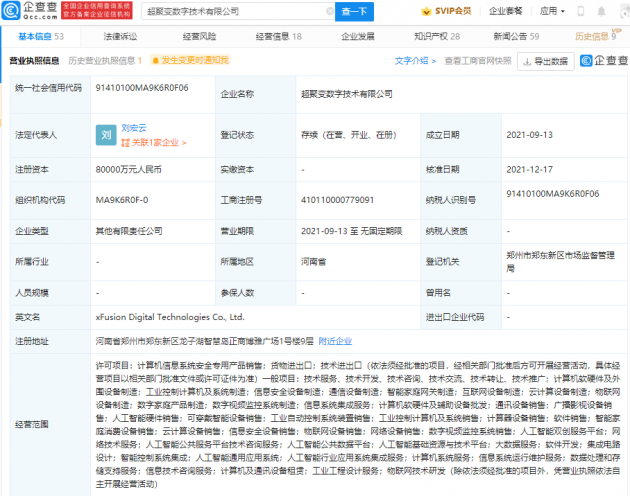
Task: Click the 注册地址 row label
Action: [32, 341]
